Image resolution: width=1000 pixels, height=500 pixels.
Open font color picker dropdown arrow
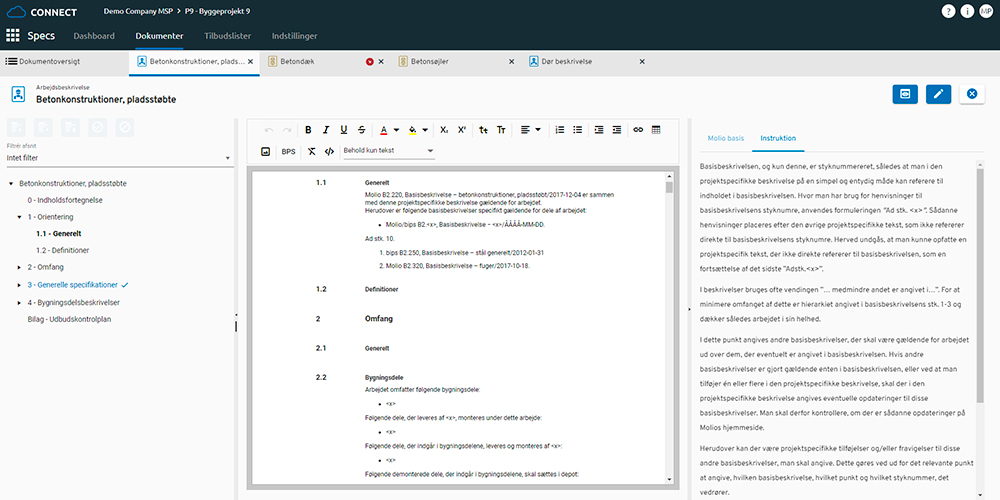[397, 130]
